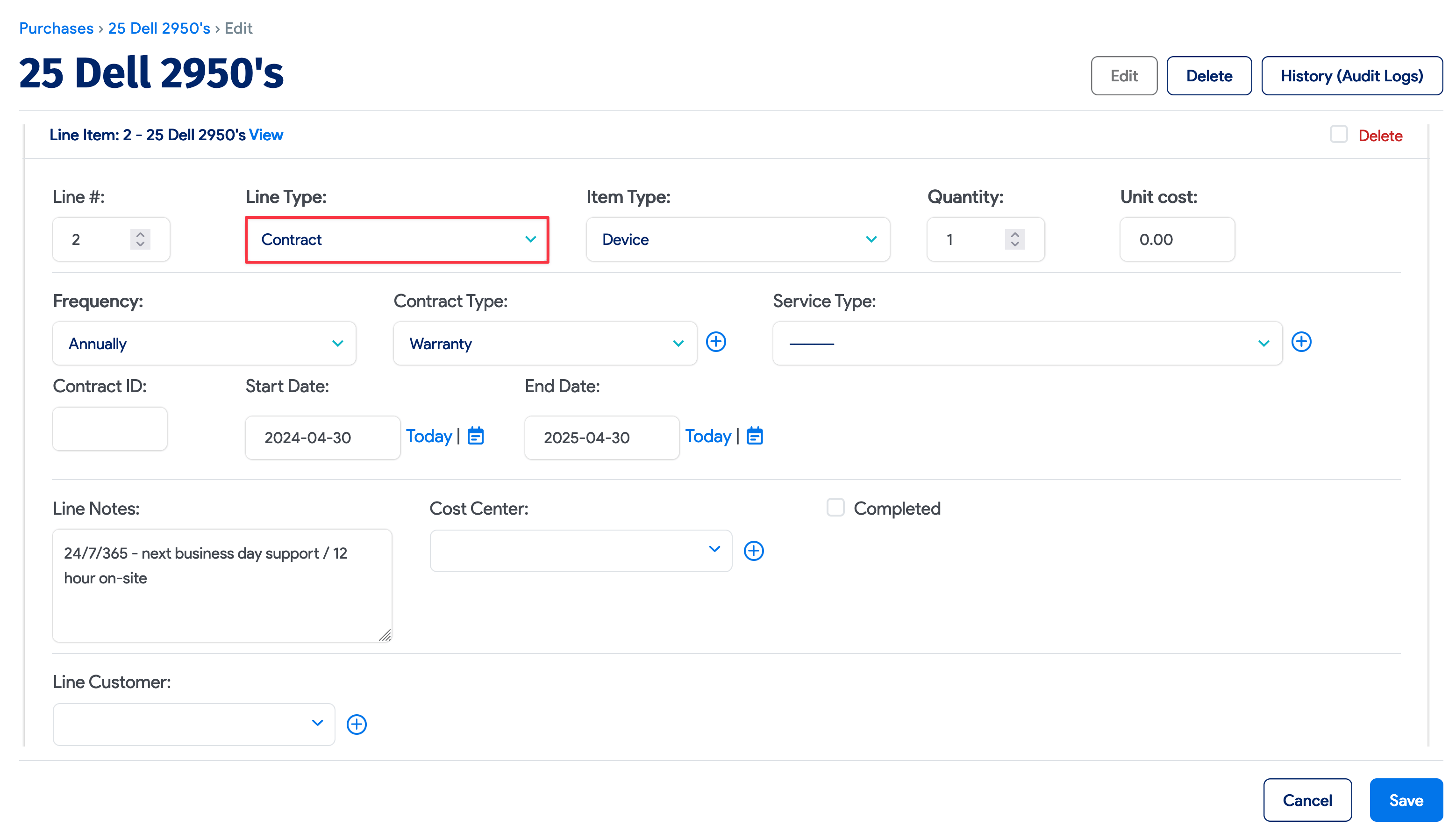Click Today link next to Start Date
This screenshot has height=833, width=1456.
point(429,436)
